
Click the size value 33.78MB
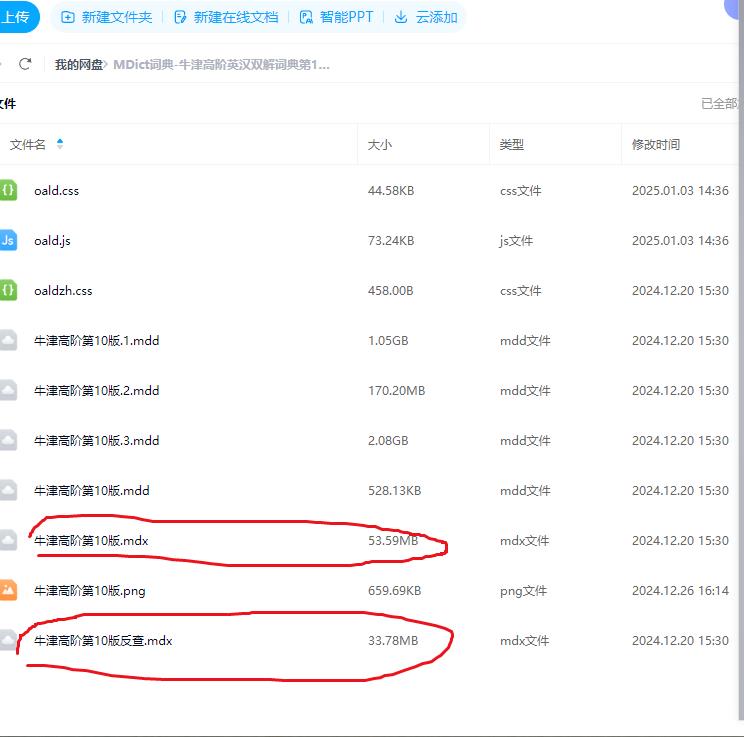[393, 641]
